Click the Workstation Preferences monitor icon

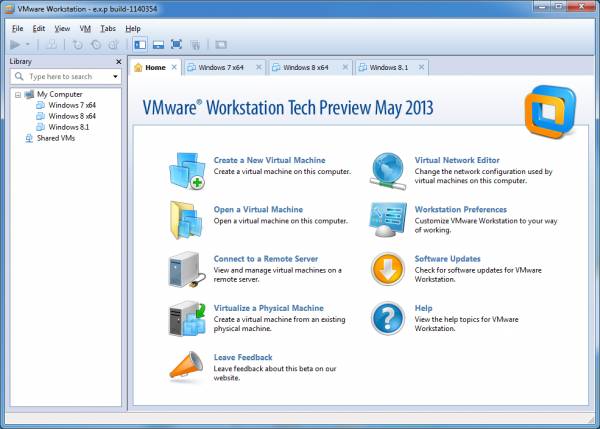[388, 220]
